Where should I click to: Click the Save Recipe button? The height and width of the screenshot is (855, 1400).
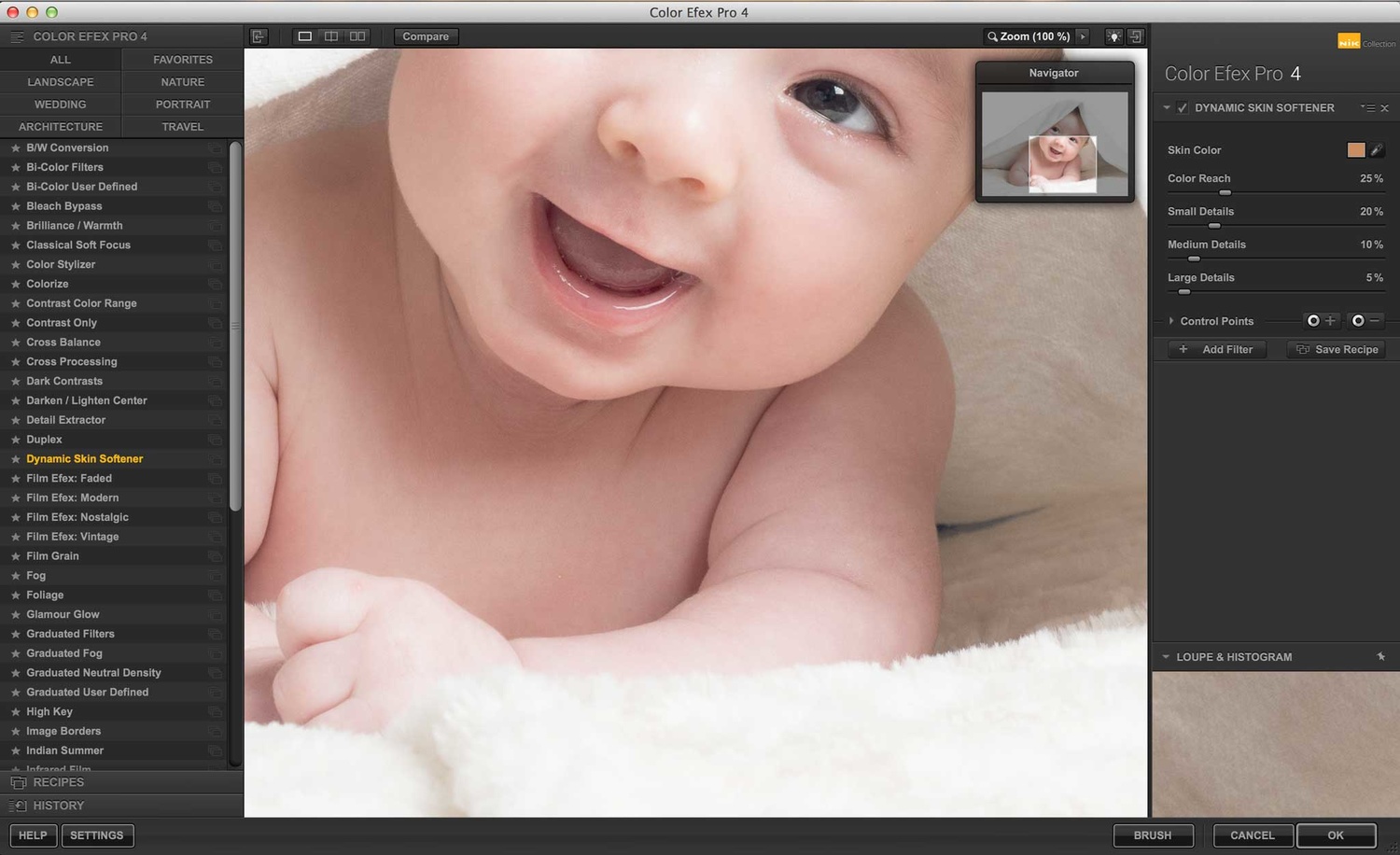click(x=1337, y=349)
